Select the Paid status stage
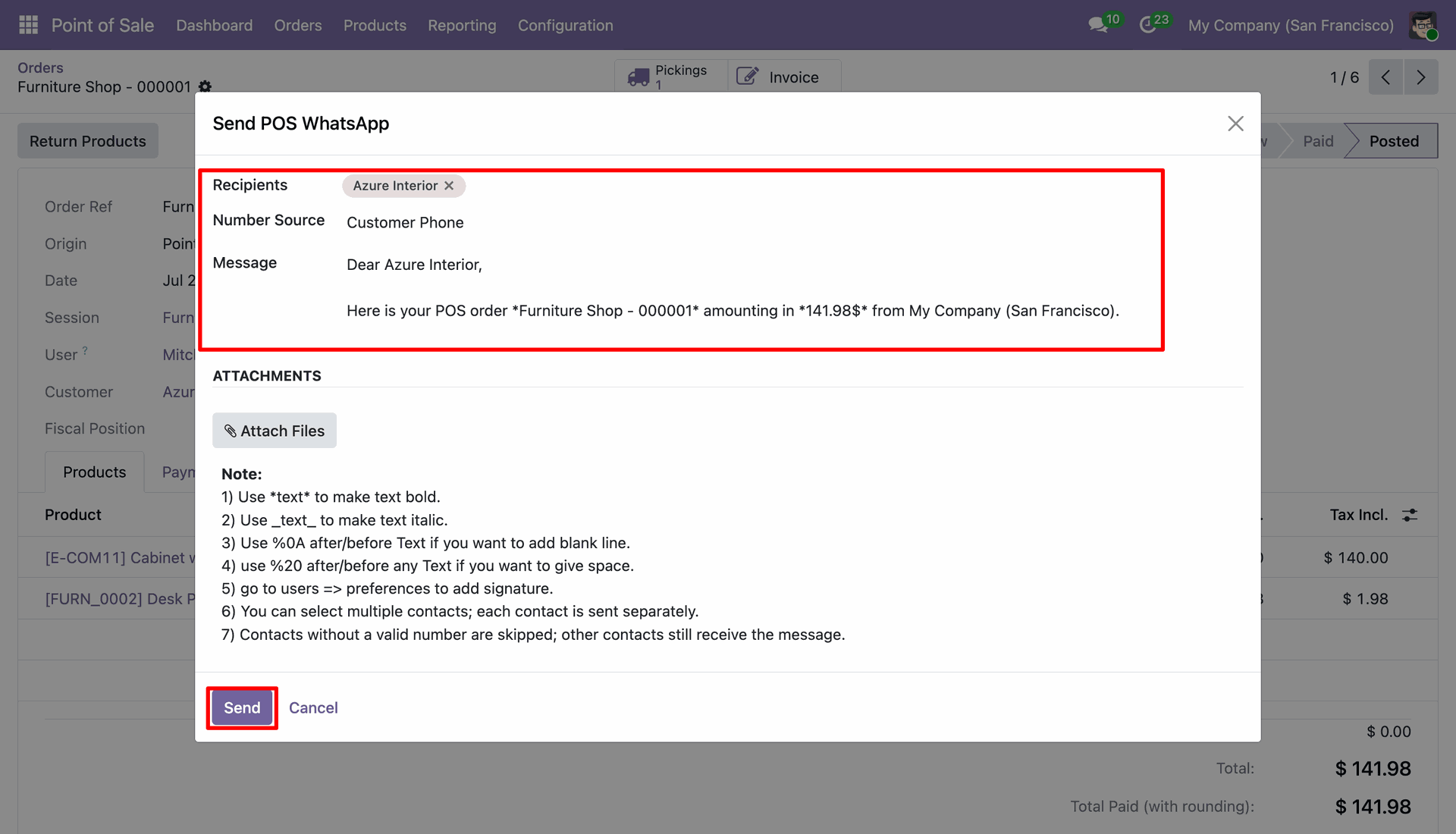Image resolution: width=1456 pixels, height=834 pixels. (x=1318, y=141)
